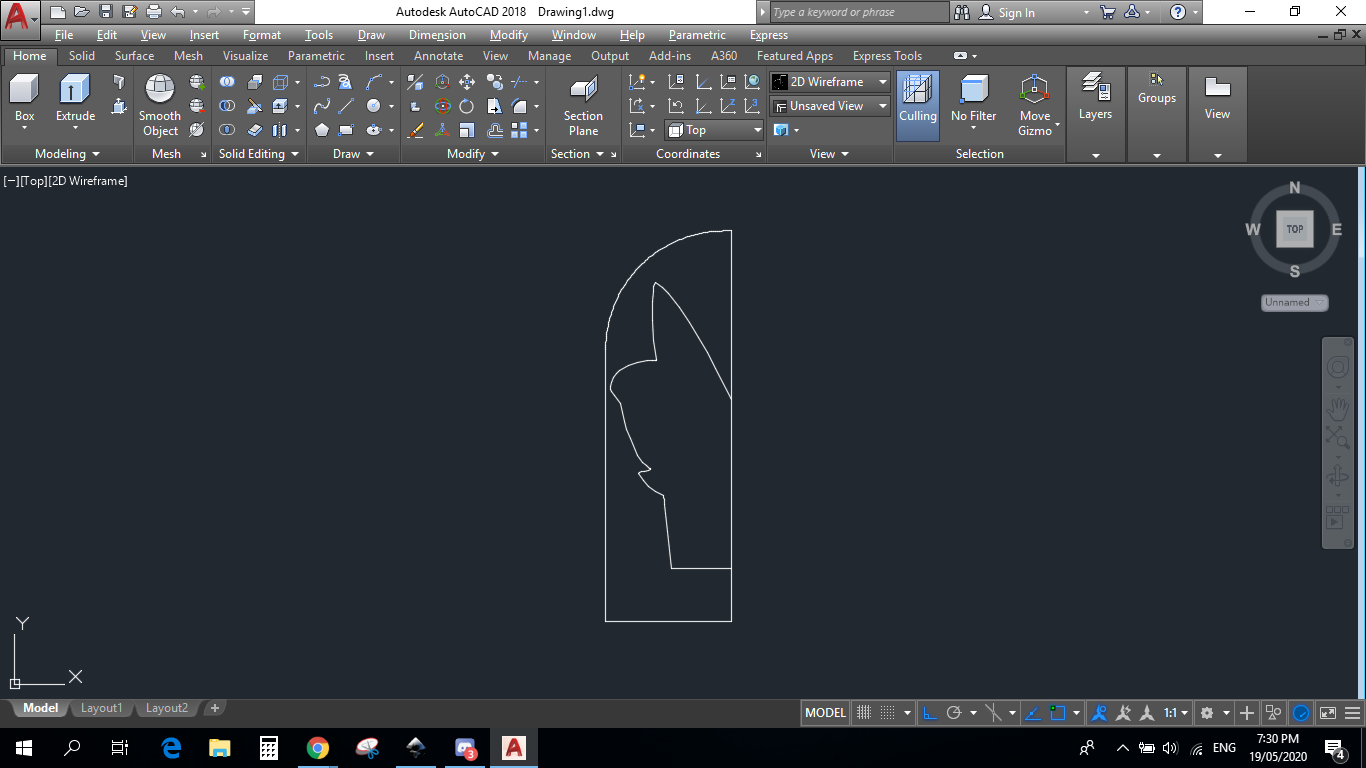Image resolution: width=1366 pixels, height=768 pixels.
Task: Switch to the Solid ribbon tab
Action: coord(82,56)
